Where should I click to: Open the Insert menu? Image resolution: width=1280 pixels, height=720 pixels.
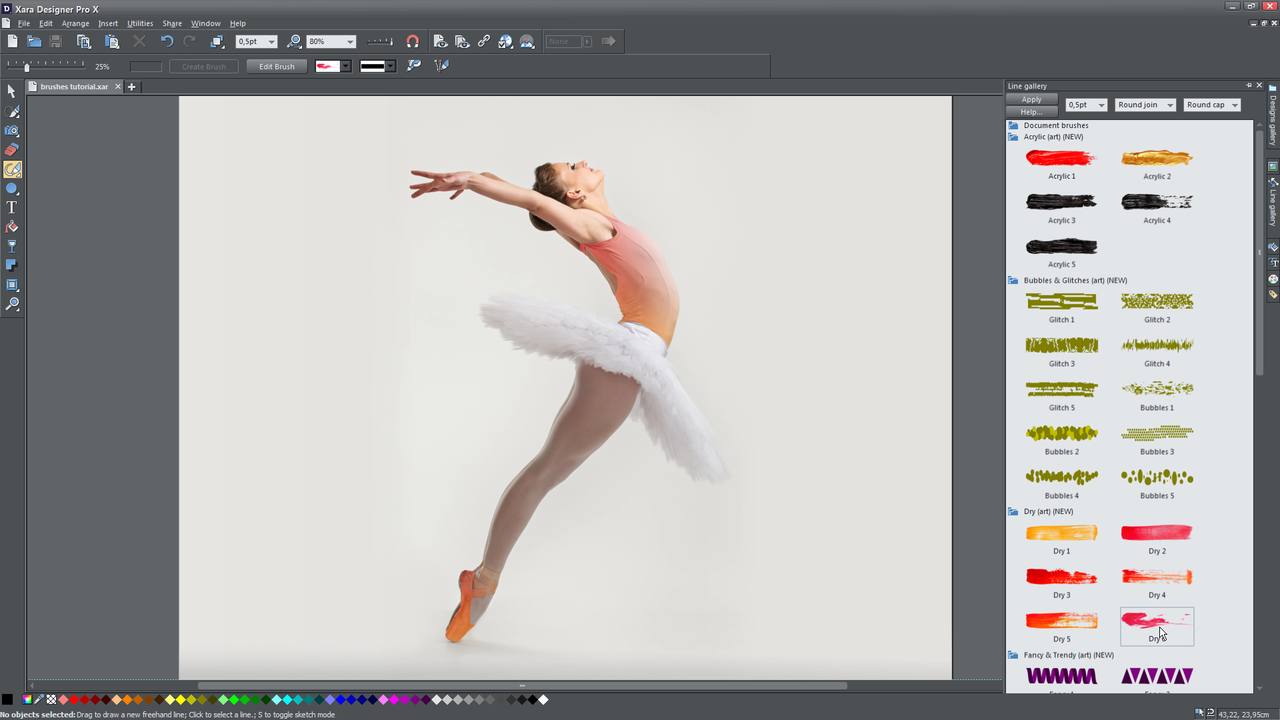pyautogui.click(x=108, y=23)
